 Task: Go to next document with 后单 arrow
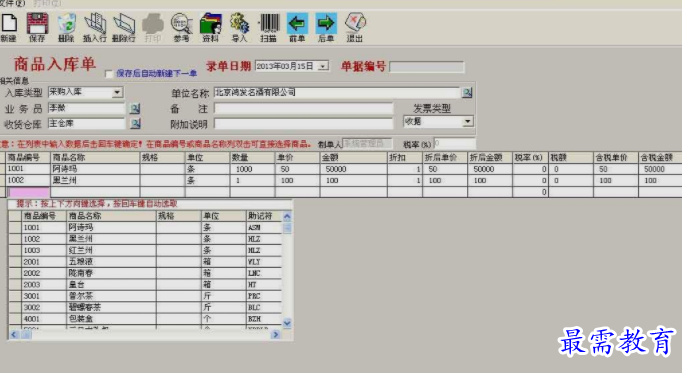click(x=326, y=27)
